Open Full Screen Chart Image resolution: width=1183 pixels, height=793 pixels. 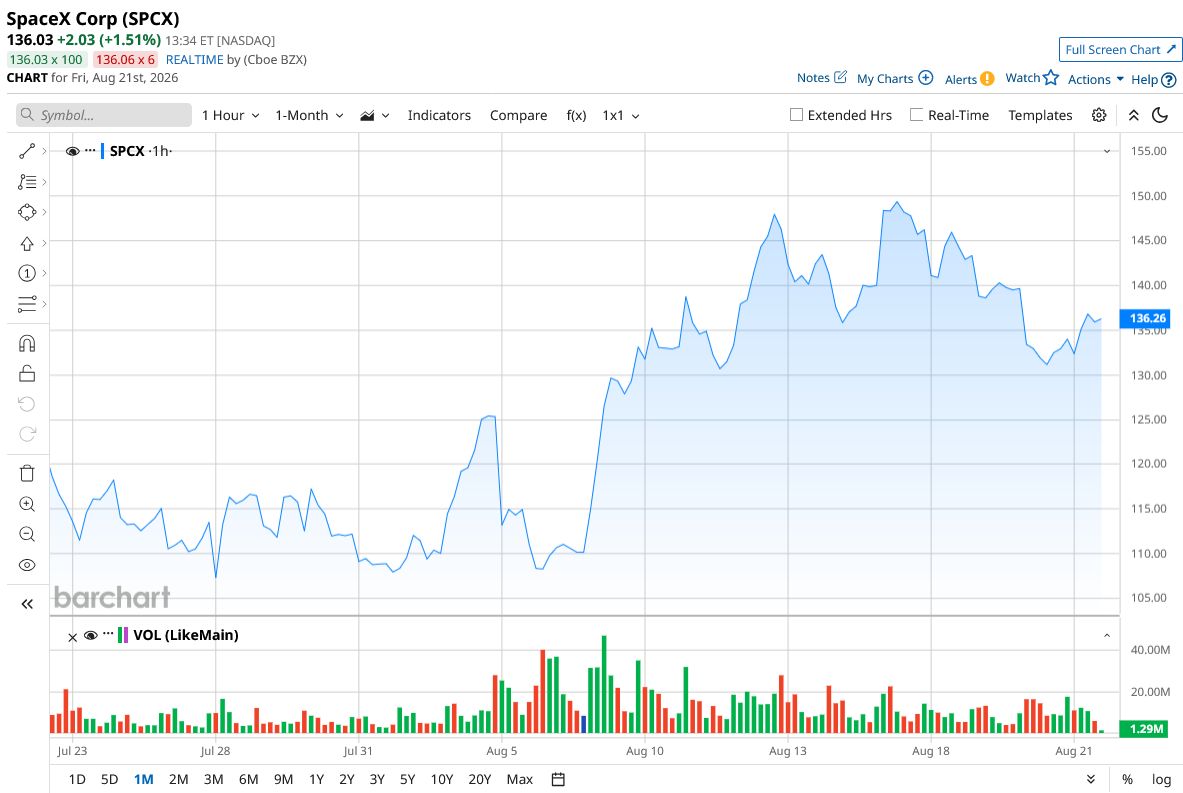click(1120, 50)
